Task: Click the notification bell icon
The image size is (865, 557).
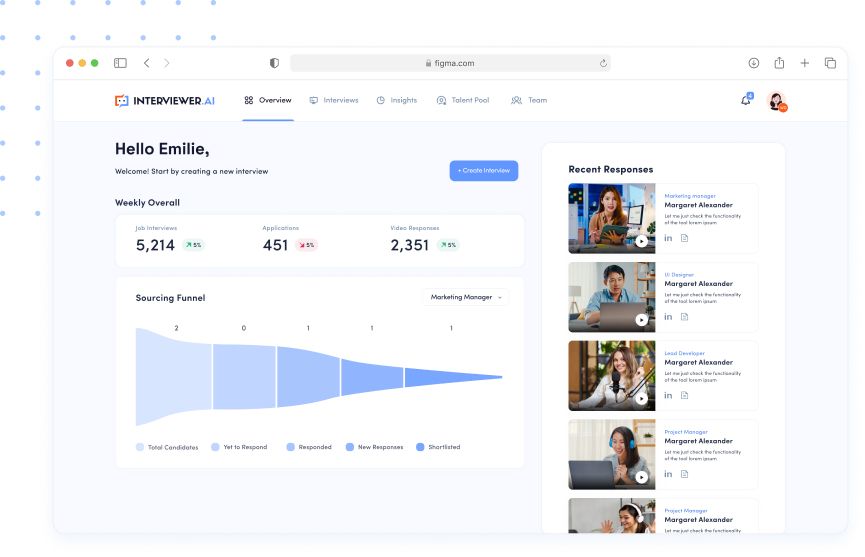Action: (745, 100)
